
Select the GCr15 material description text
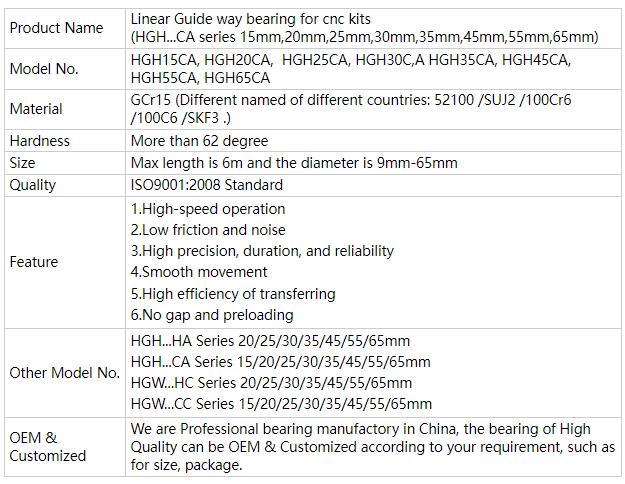(x=350, y=108)
